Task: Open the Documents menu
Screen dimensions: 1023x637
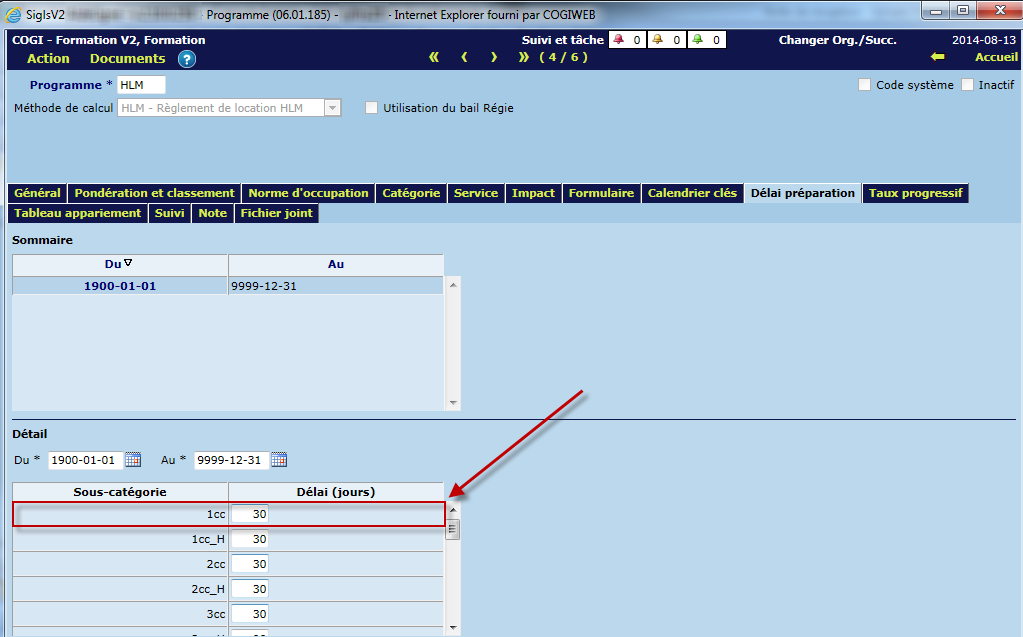Action: [127, 58]
